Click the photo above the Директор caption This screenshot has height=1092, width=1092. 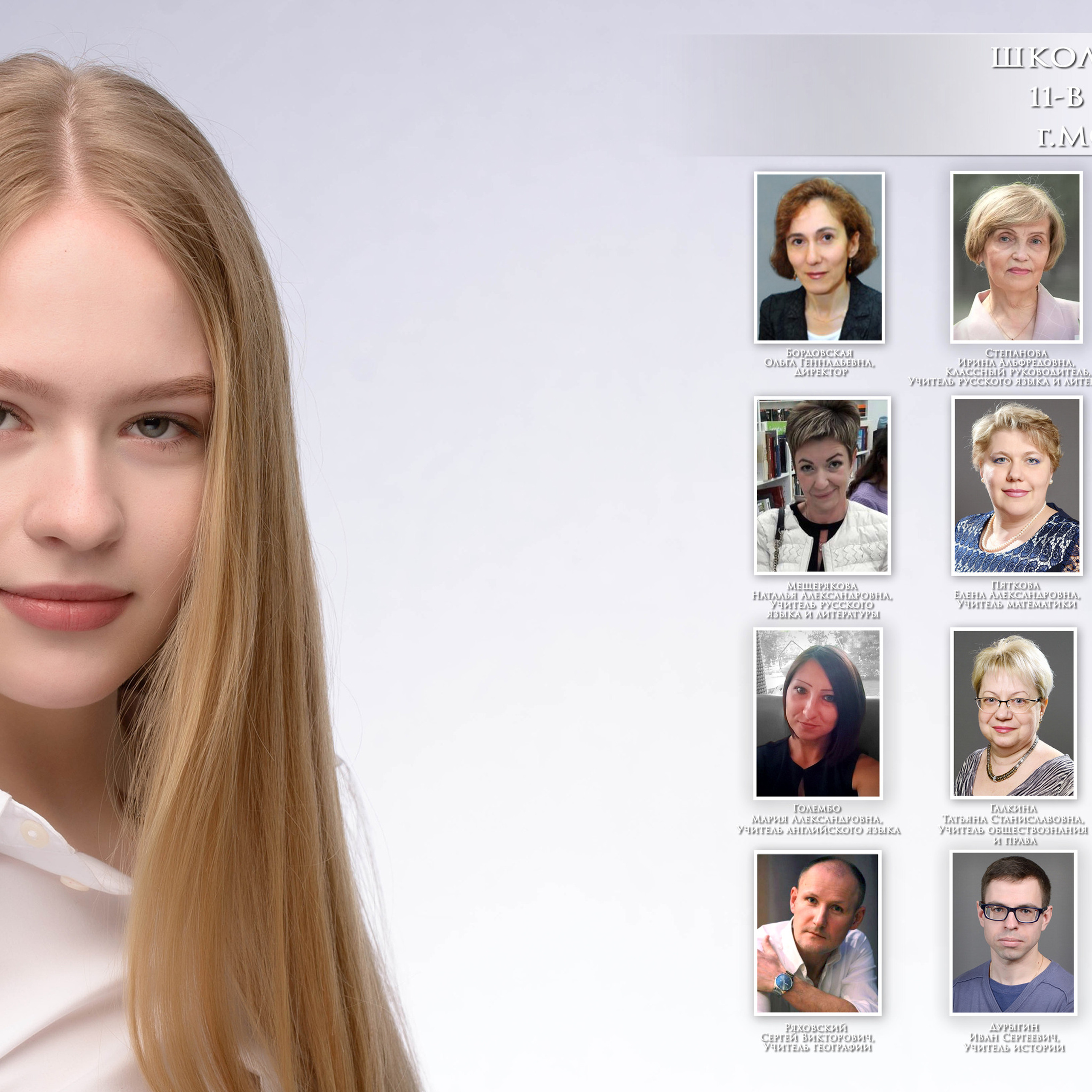[x=819, y=257]
